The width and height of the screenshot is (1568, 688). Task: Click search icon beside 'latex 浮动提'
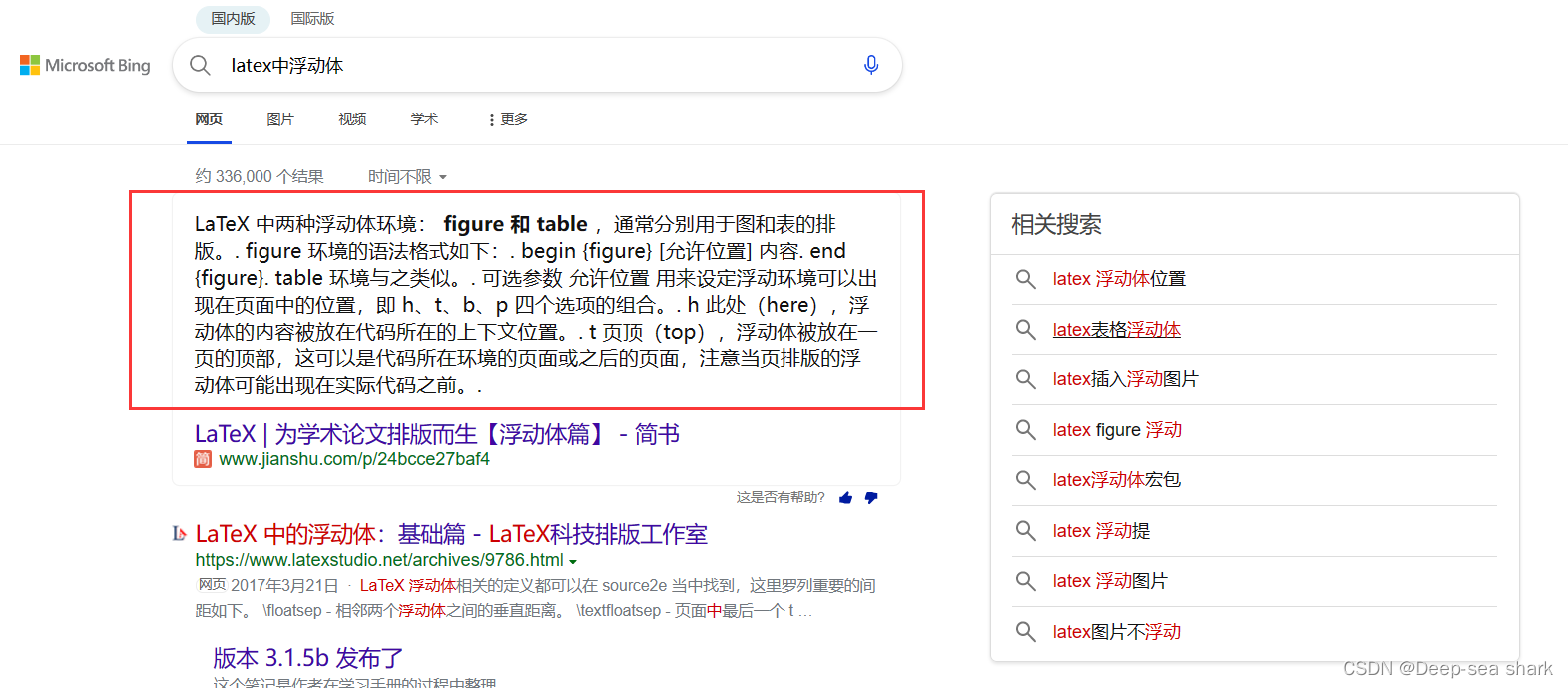pos(1025,531)
